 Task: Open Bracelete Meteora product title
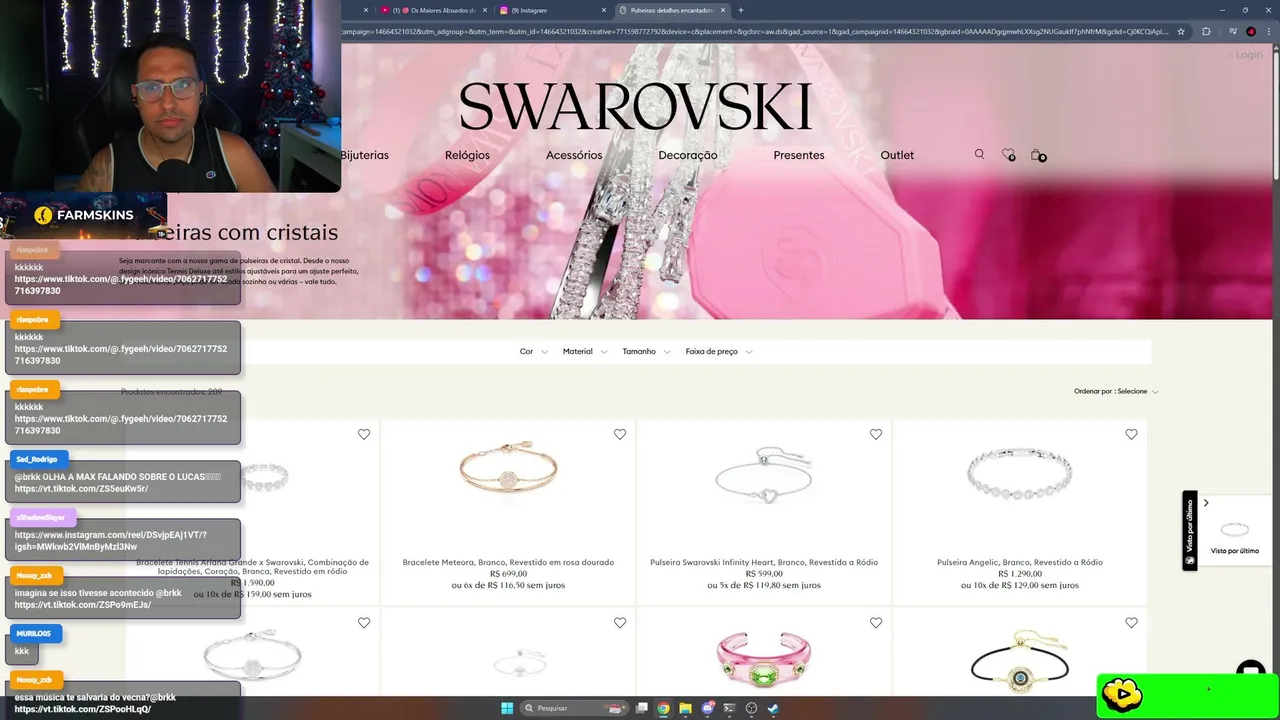508,562
